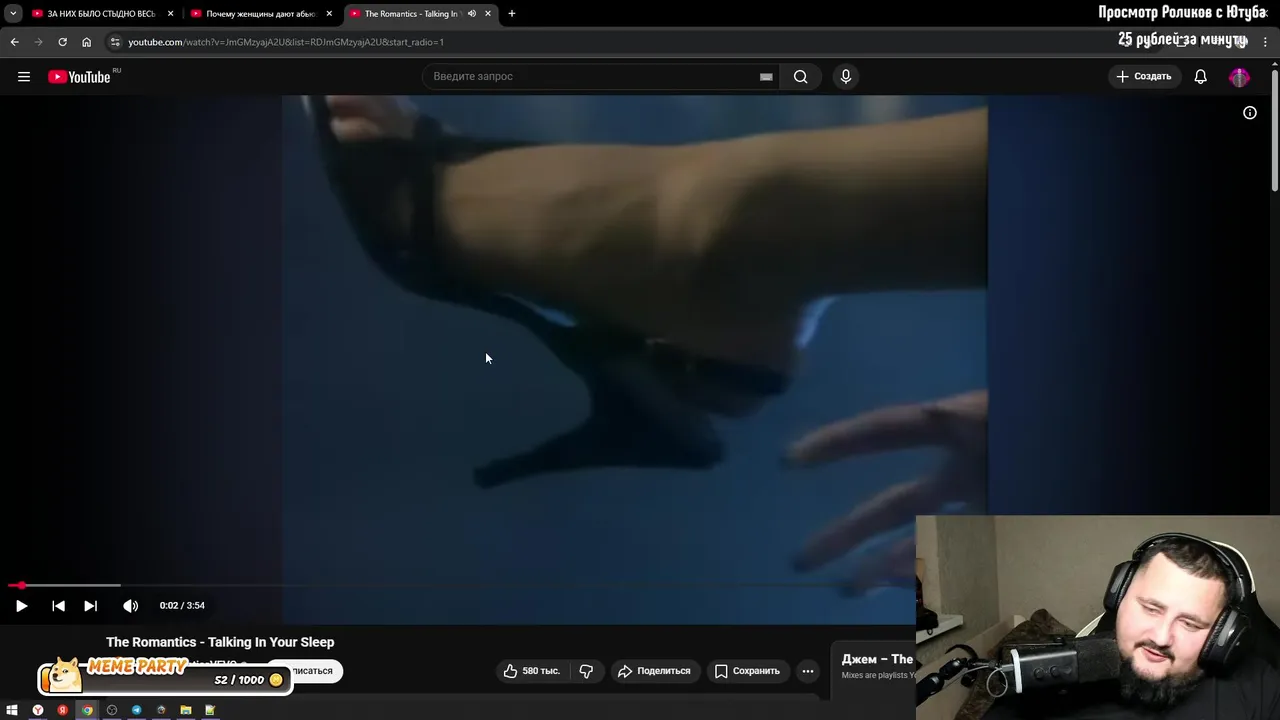
Task: Open the Windows Start menu
Action: (12, 710)
